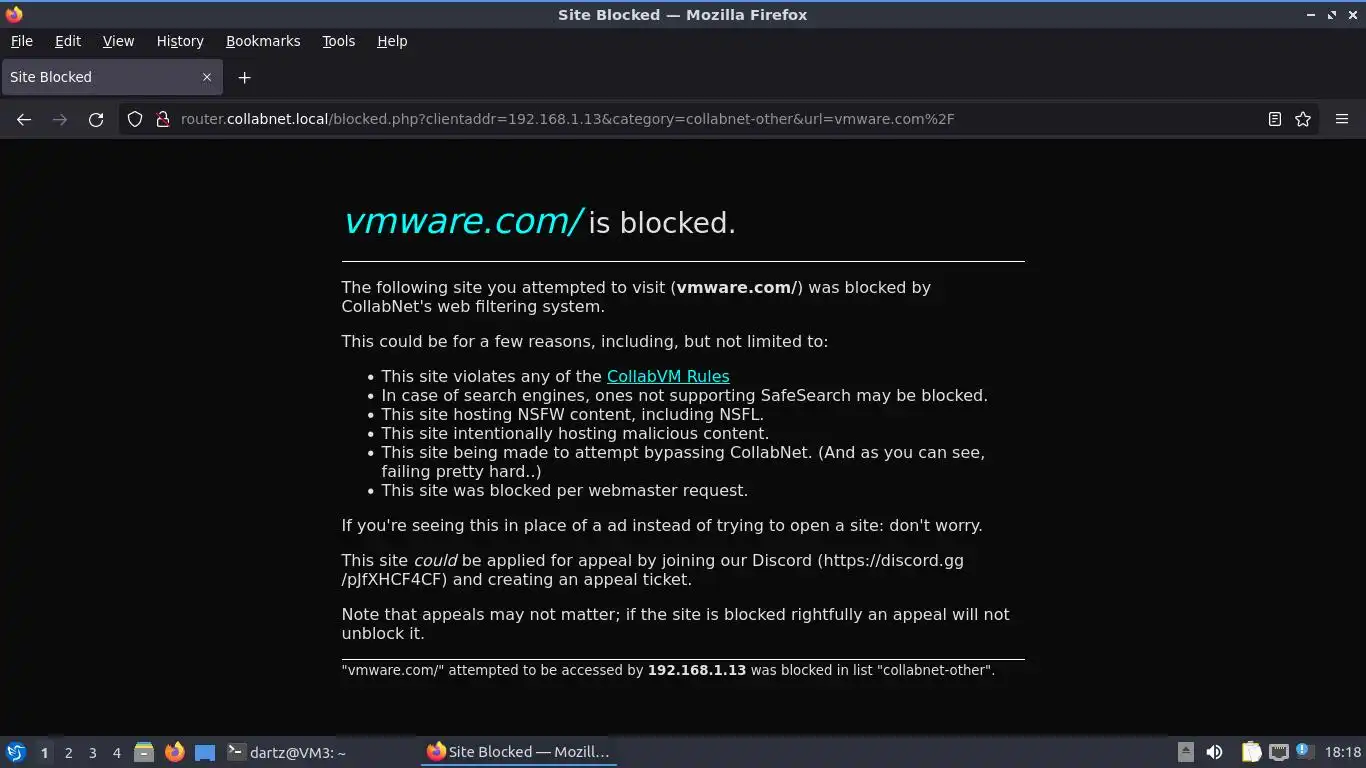Toggle Reader View in the address bar
Screen dimensions: 1366x768
[x=1275, y=119]
